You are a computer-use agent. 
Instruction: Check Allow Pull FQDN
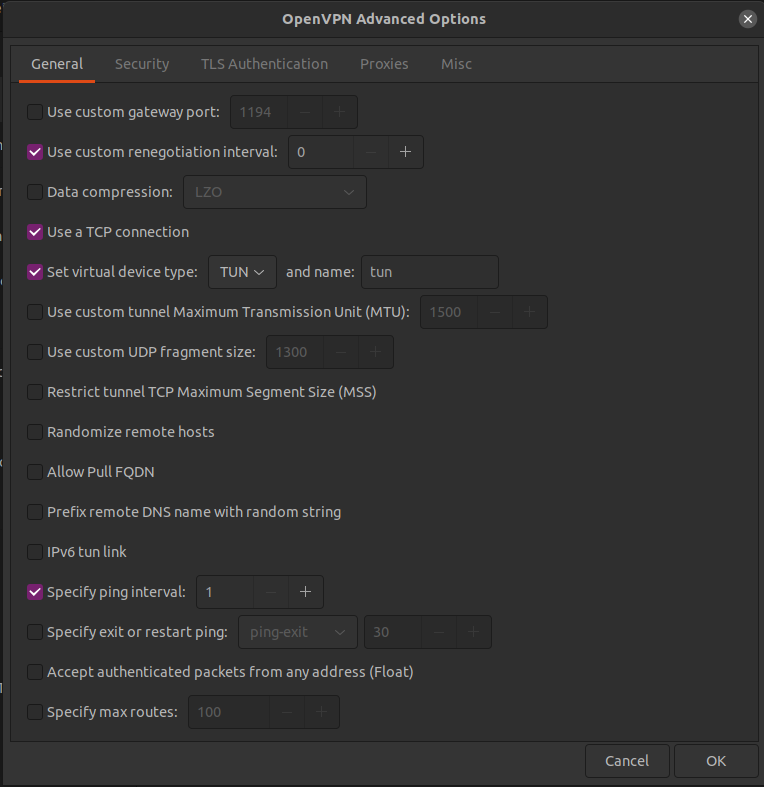coord(35,472)
